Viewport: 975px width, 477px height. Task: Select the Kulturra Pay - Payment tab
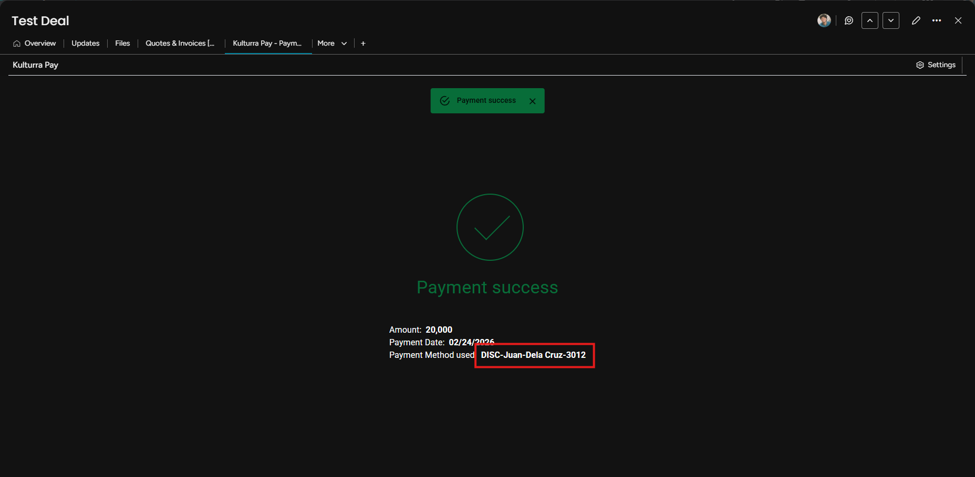(267, 44)
